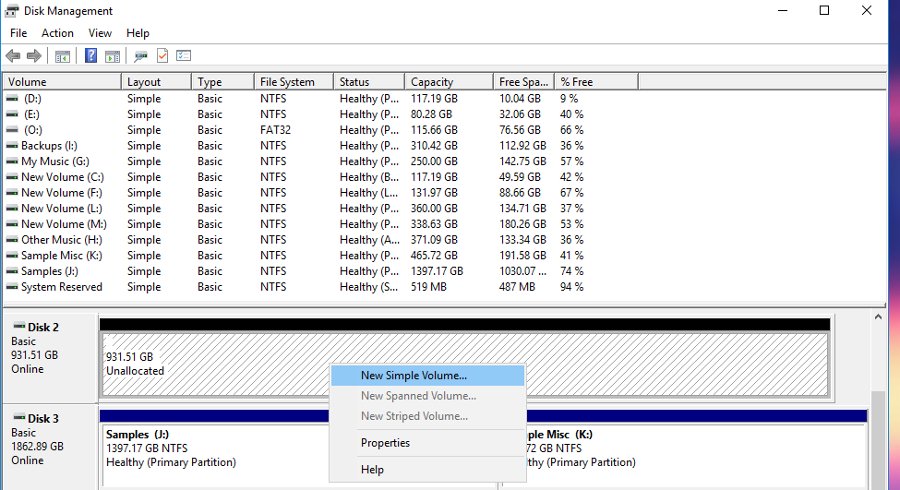Toggle Show/Hide Action Pane icon
Viewport: 900px width, 490px height.
(112, 56)
